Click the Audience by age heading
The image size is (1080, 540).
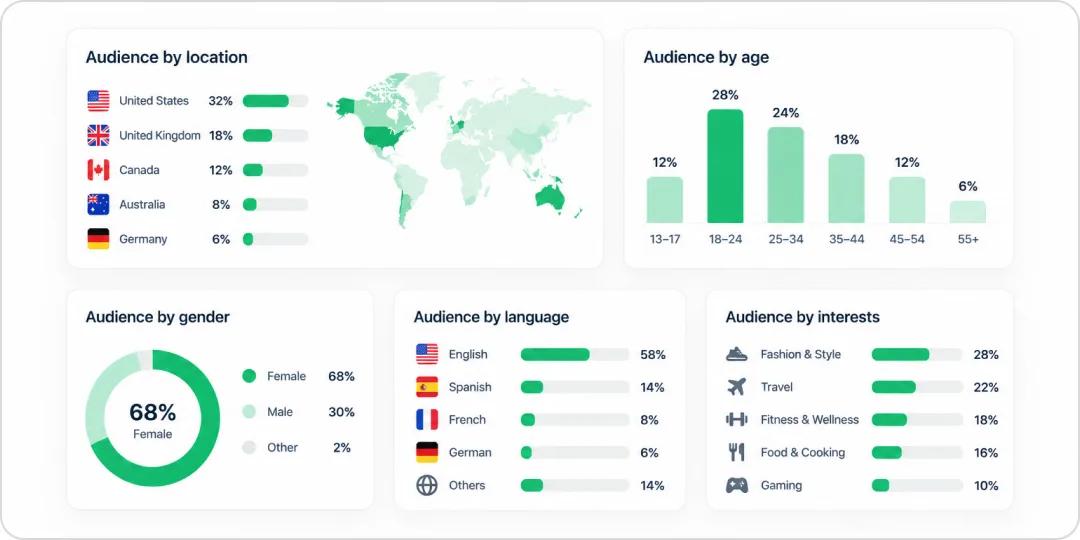click(x=706, y=57)
